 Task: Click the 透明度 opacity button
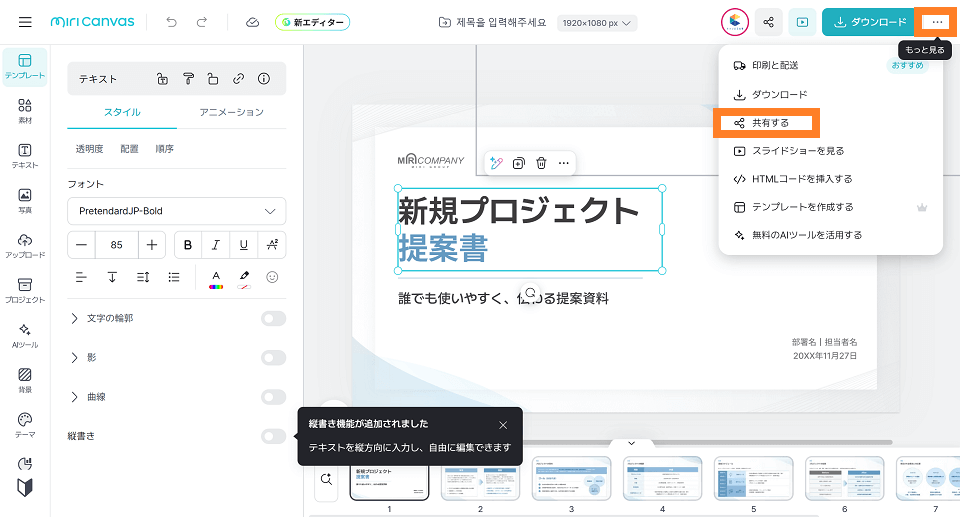tap(89, 149)
